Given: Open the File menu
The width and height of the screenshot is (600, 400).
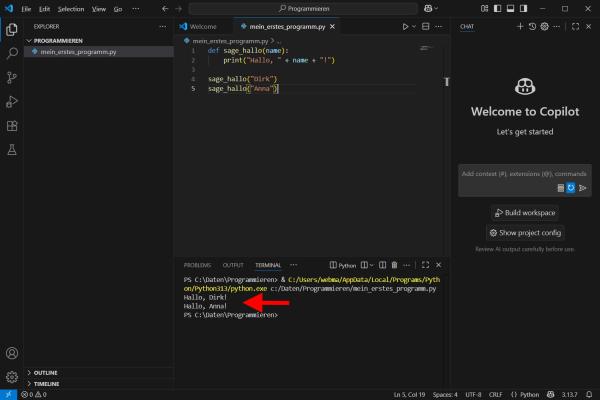Looking at the screenshot, I should [26, 9].
